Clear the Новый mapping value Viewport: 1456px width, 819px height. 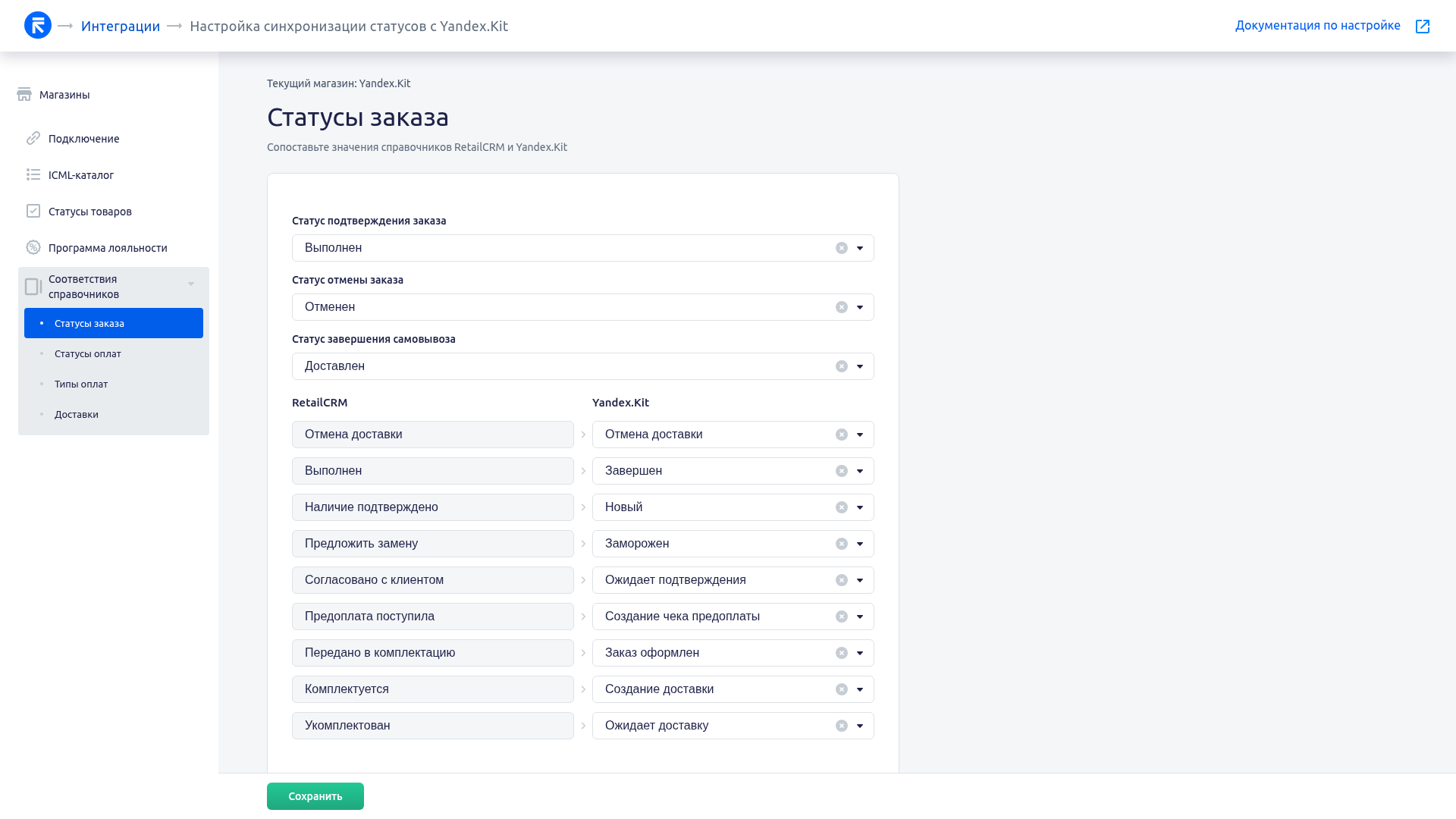pos(842,507)
